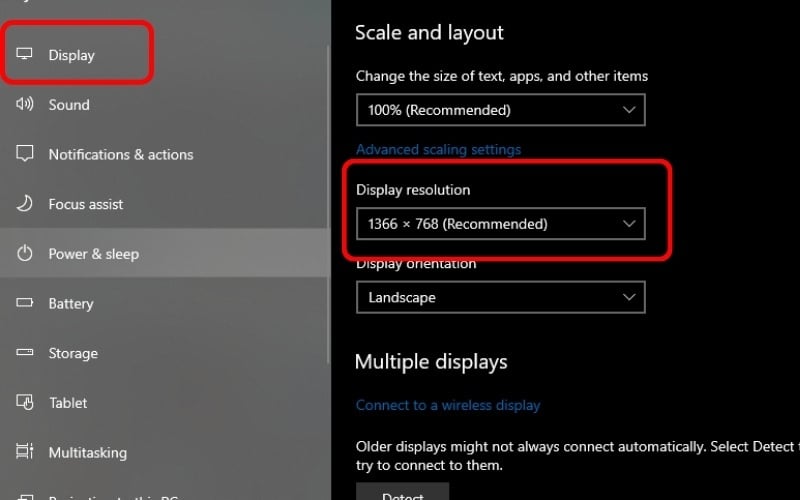
Task: Click Connect to a wireless display
Action: pyautogui.click(x=448, y=405)
